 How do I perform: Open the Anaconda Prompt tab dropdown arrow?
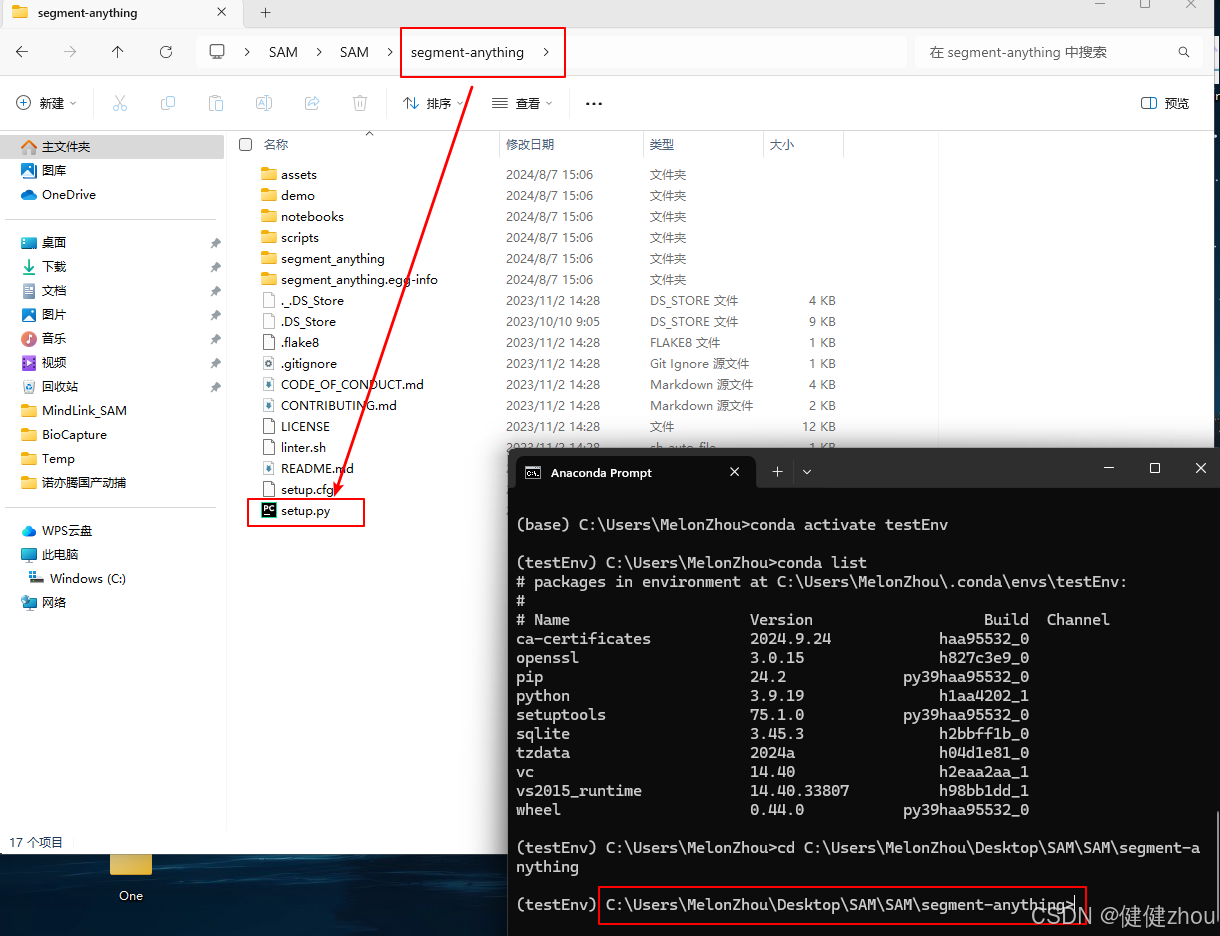point(807,471)
